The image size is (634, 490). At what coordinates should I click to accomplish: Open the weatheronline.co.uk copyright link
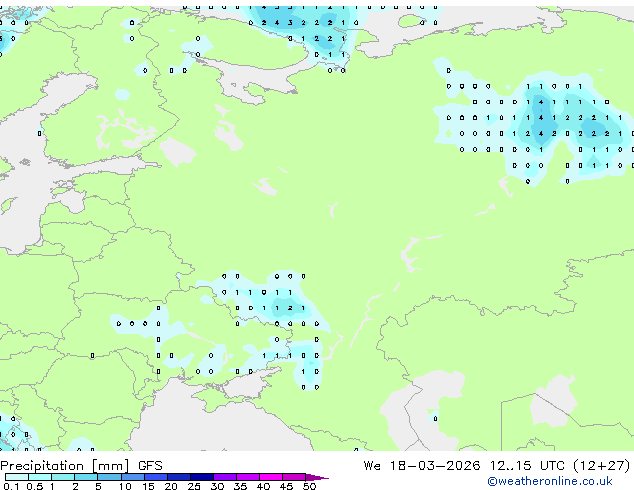pos(549,481)
